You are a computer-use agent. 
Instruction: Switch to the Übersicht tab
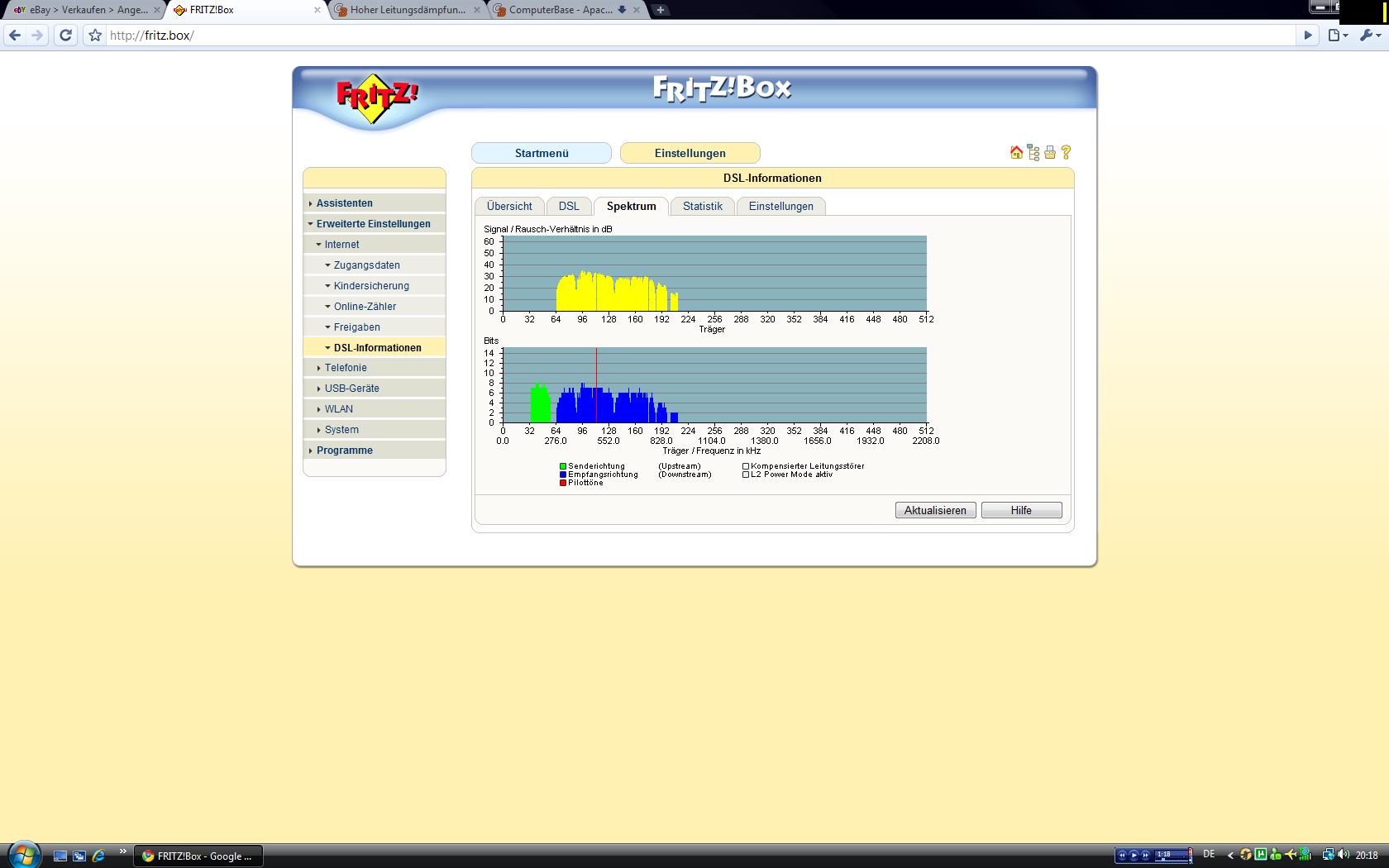[x=509, y=207]
